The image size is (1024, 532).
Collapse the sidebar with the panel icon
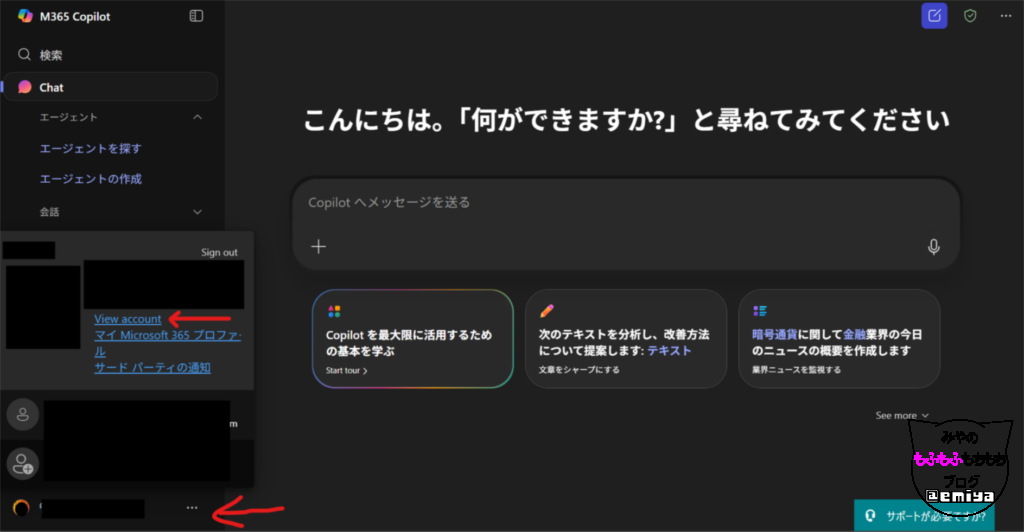click(x=196, y=16)
